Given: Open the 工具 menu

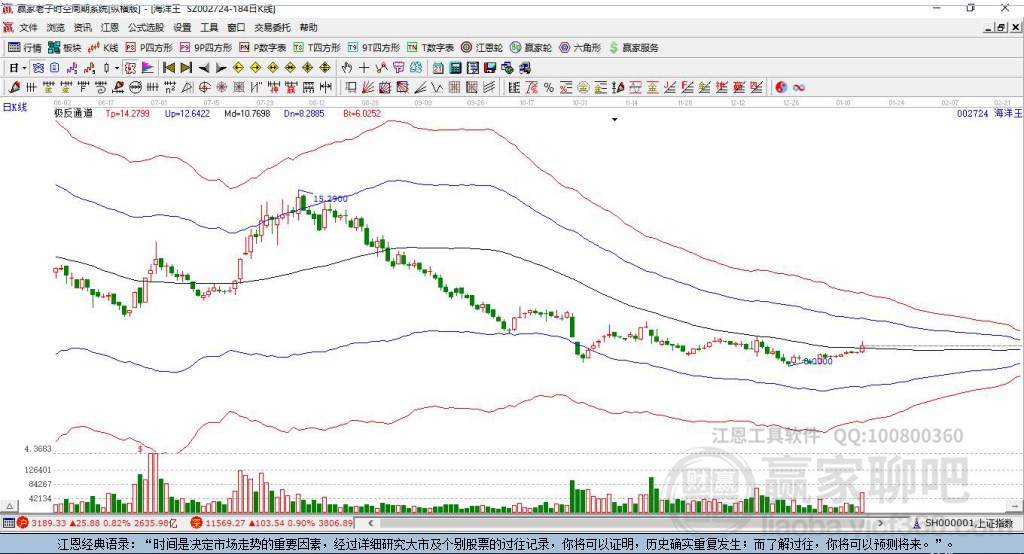Looking at the screenshot, I should point(209,27).
